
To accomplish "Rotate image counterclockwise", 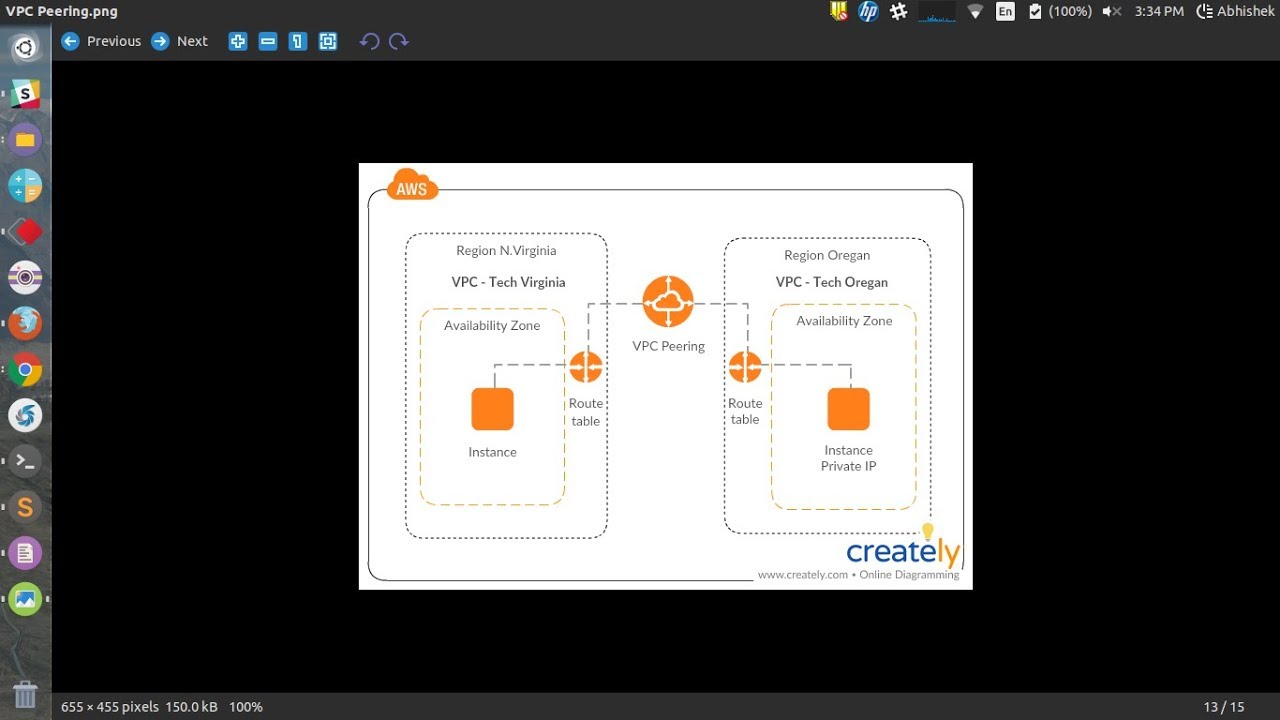I will (369, 41).
